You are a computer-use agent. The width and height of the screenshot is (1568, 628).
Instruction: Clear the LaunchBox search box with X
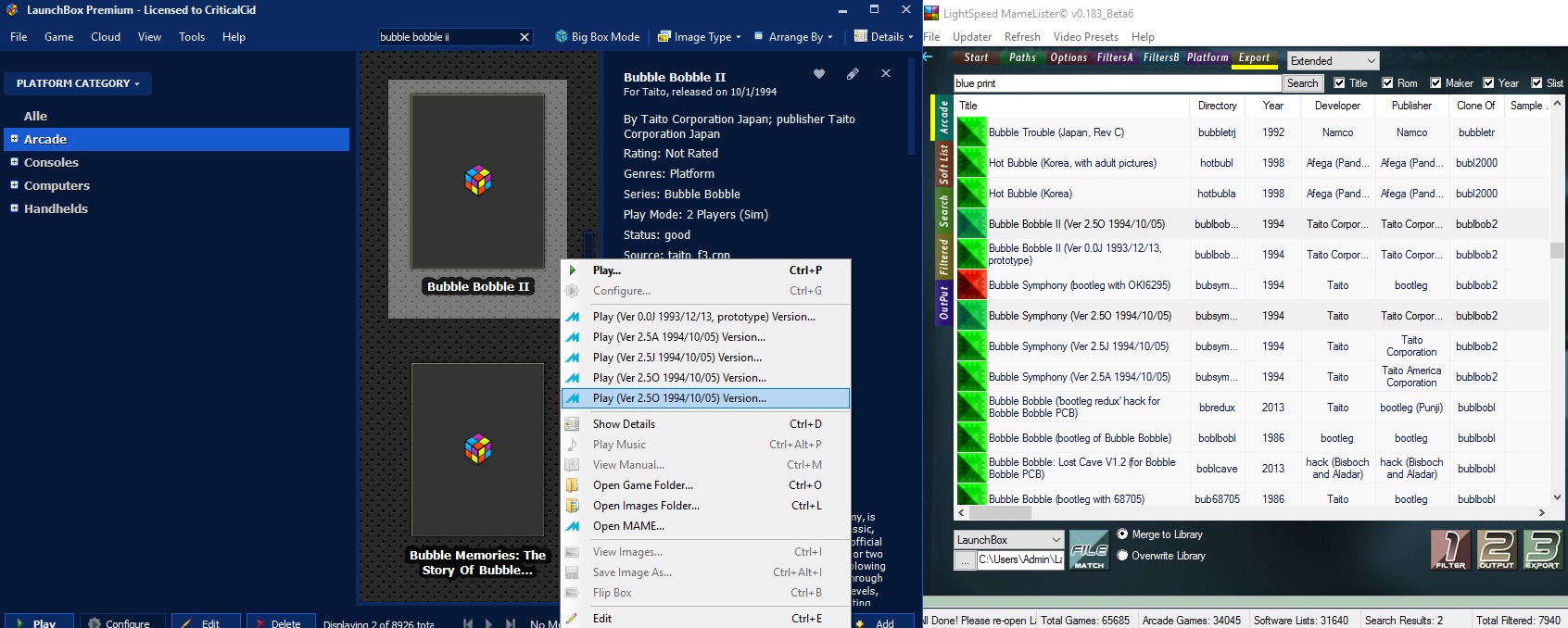525,37
